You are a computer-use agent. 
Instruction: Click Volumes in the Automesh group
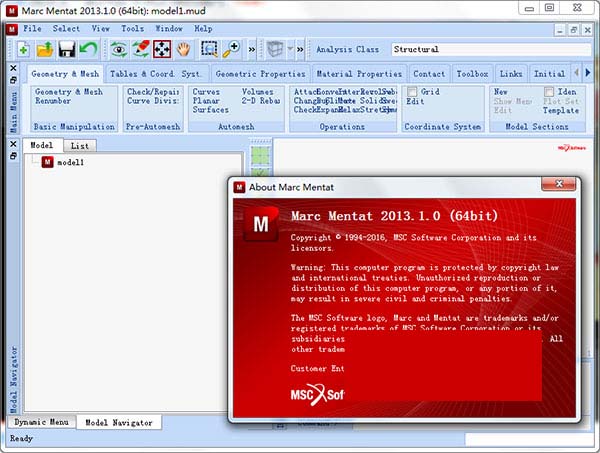(x=257, y=92)
